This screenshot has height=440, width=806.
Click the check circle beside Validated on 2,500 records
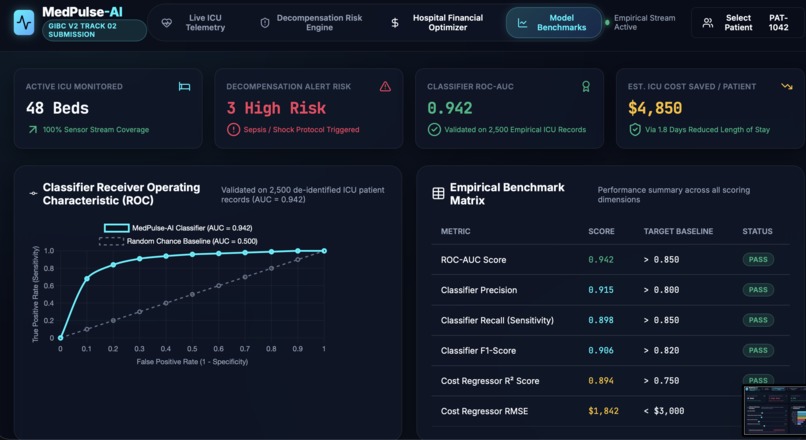(x=434, y=130)
